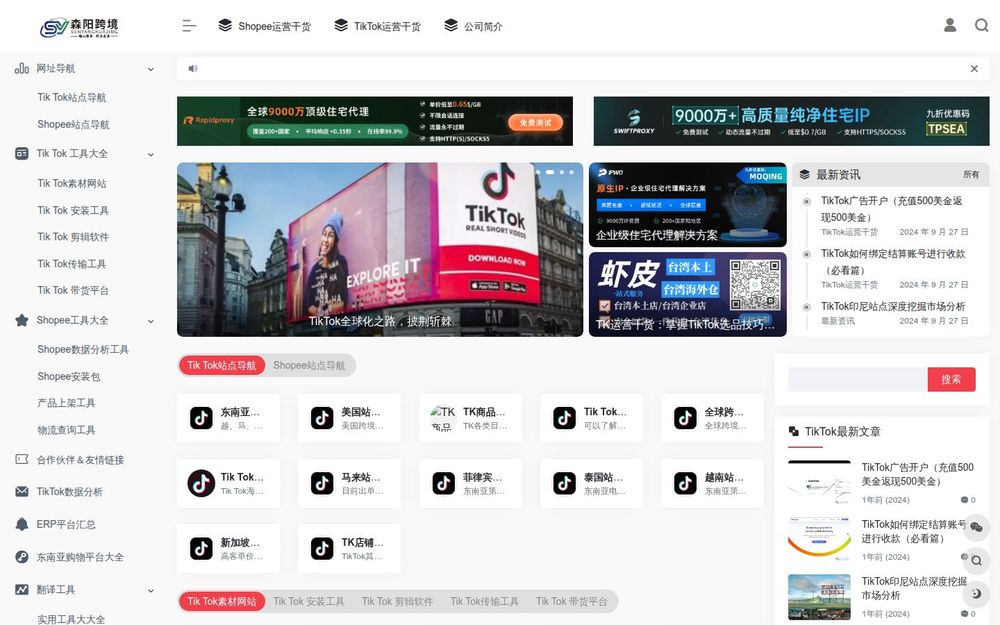Click TikTok icon on 美国站 card

tap(322, 418)
